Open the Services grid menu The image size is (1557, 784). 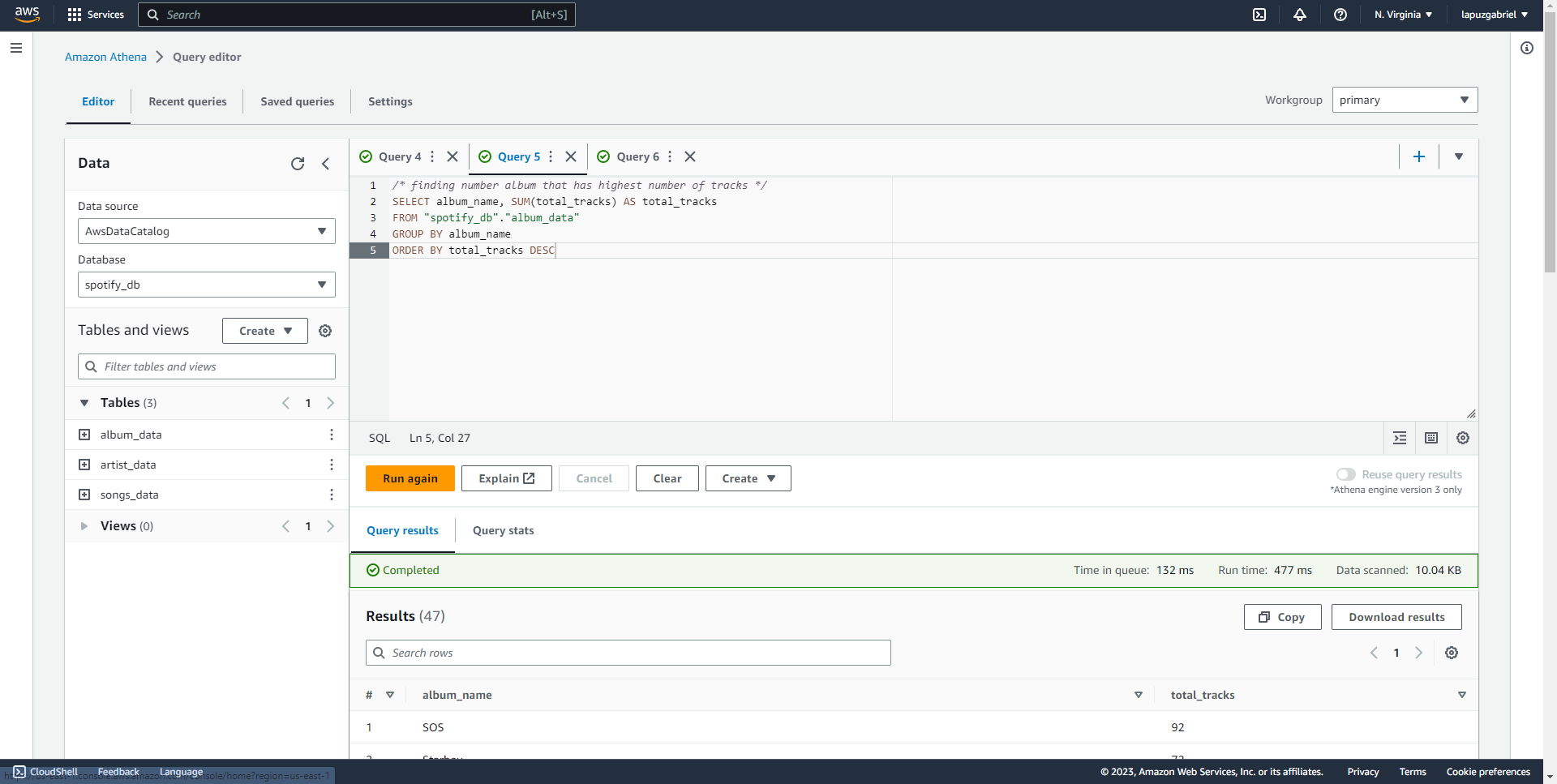click(96, 15)
